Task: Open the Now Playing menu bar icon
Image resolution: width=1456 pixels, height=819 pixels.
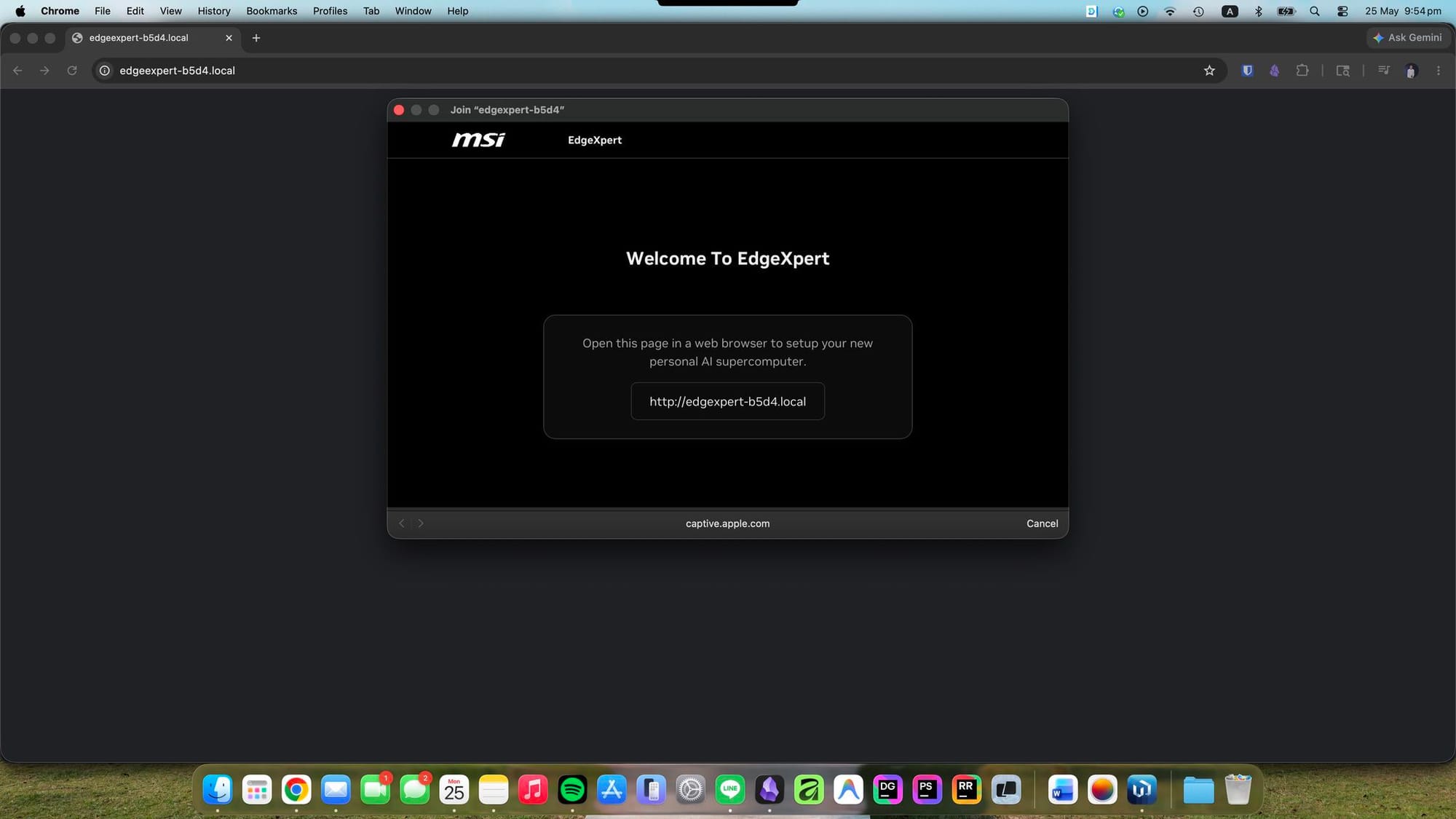Action: point(1142,11)
